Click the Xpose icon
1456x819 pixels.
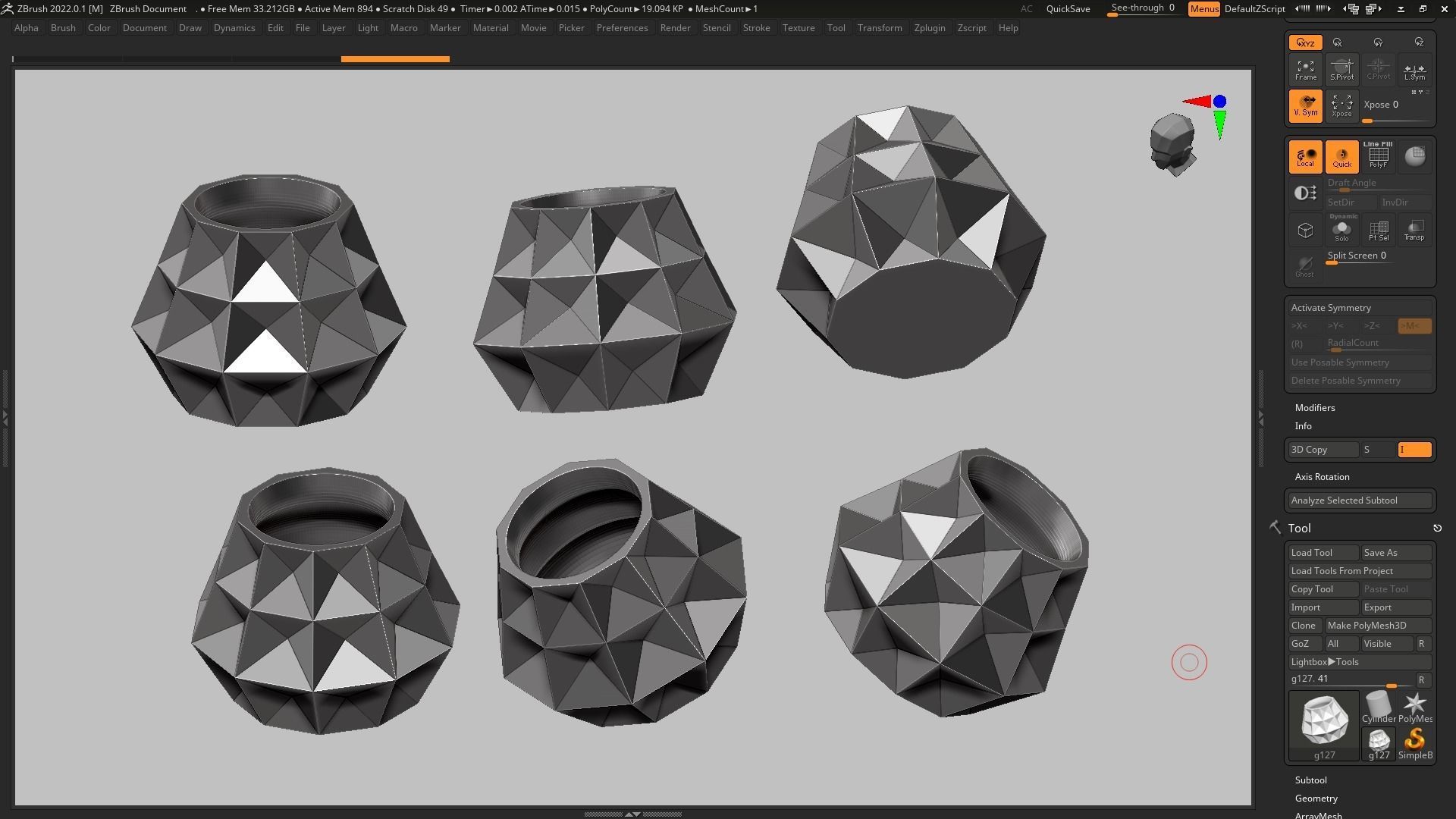point(1341,106)
